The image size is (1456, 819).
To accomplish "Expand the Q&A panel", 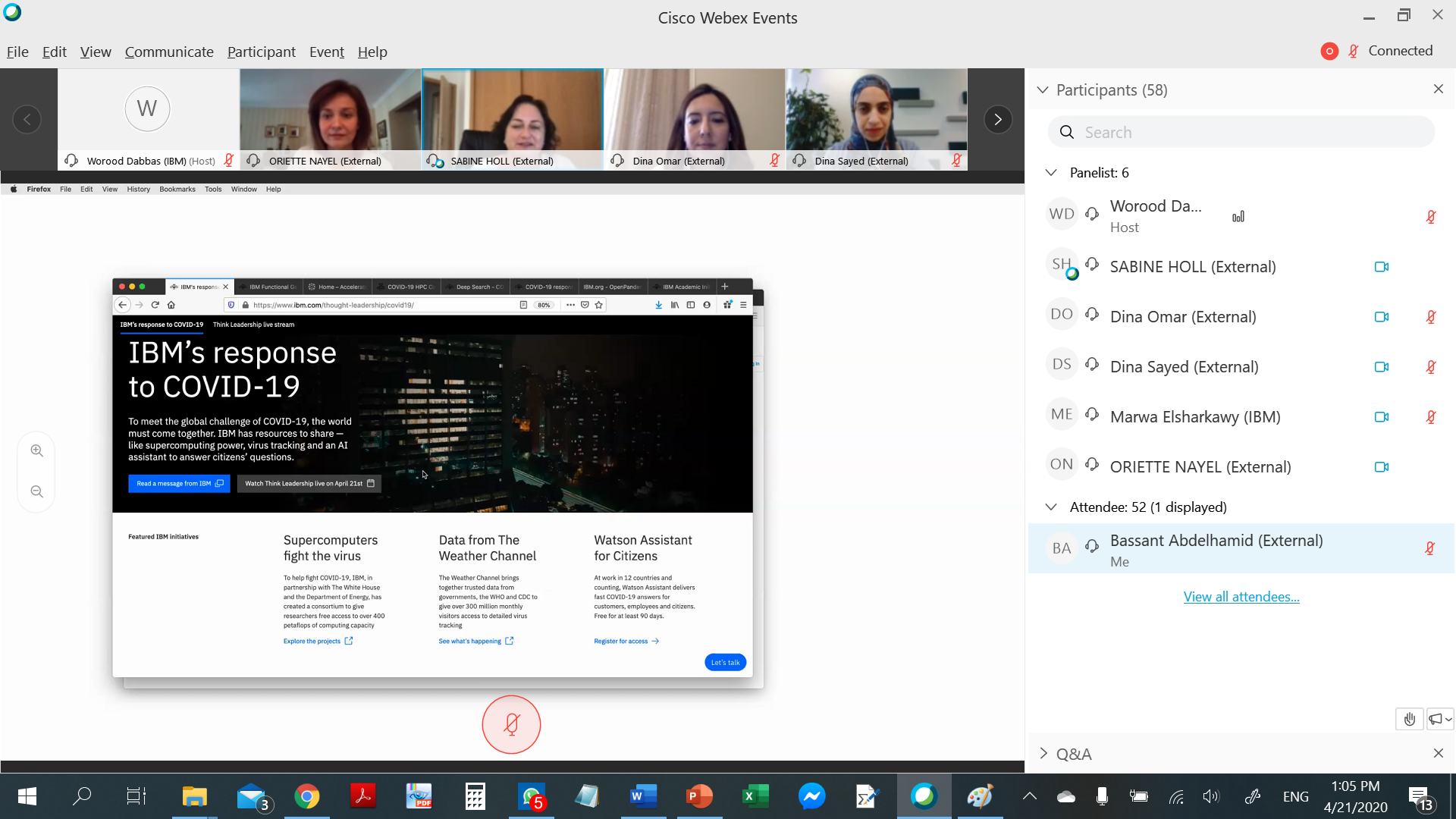I will 1043,753.
